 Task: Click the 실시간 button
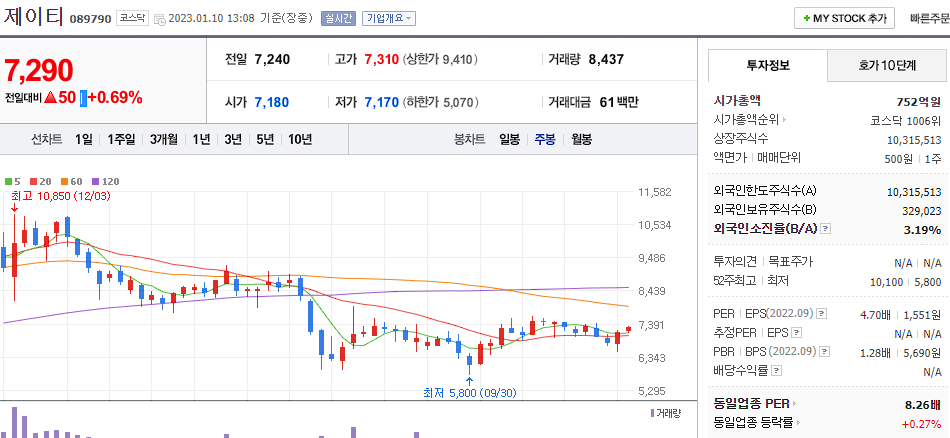click(337, 18)
